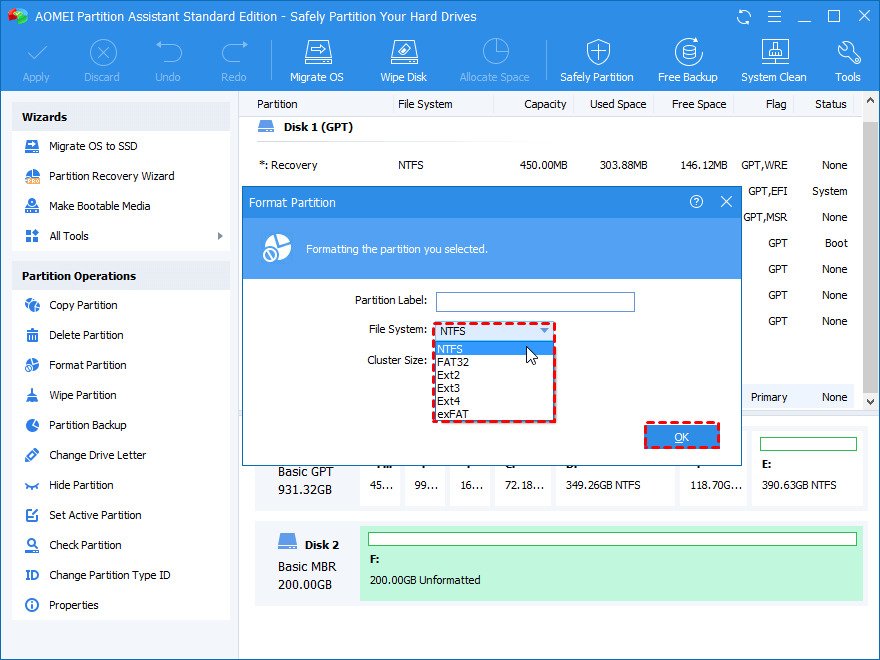The width and height of the screenshot is (880, 660).
Task: Pick Ext4 from the file system options
Action: click(x=449, y=401)
